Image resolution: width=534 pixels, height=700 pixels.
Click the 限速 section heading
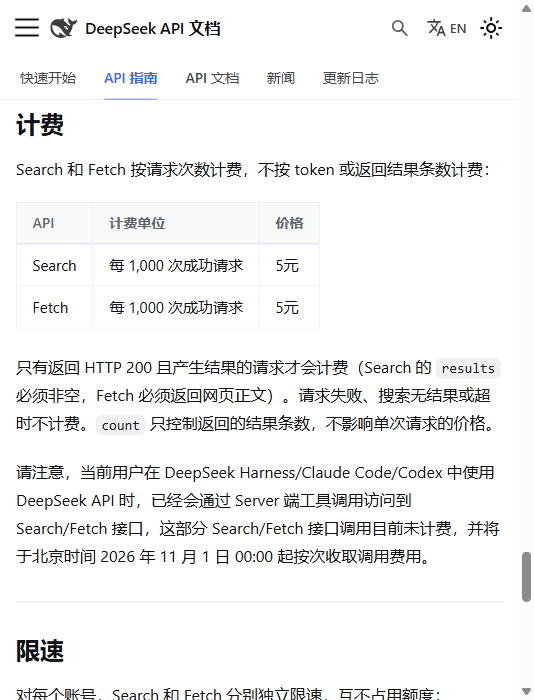pyautogui.click(x=40, y=651)
